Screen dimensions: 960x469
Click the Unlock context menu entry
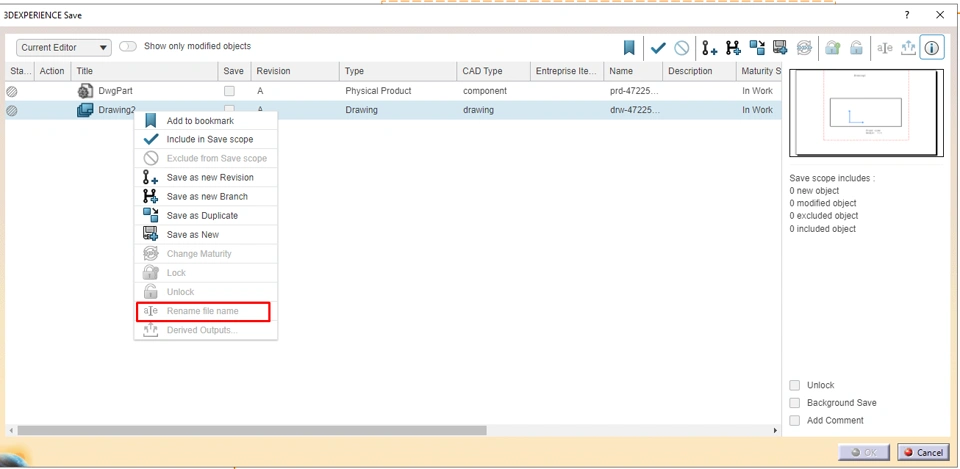[x=205, y=292]
